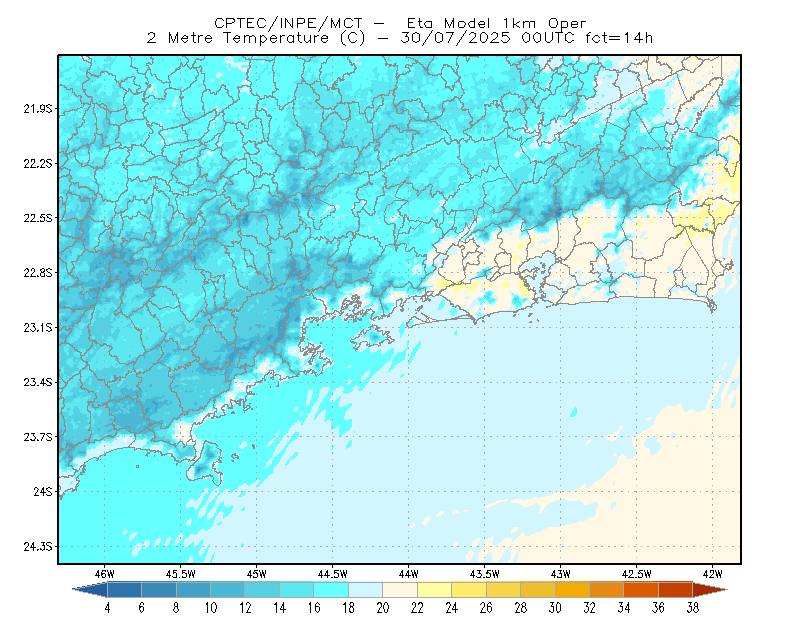Image resolution: width=800 pixels, height=618 pixels.
Task: Click the CPTEC/INPE/MCT Eta Model title
Action: point(400,23)
